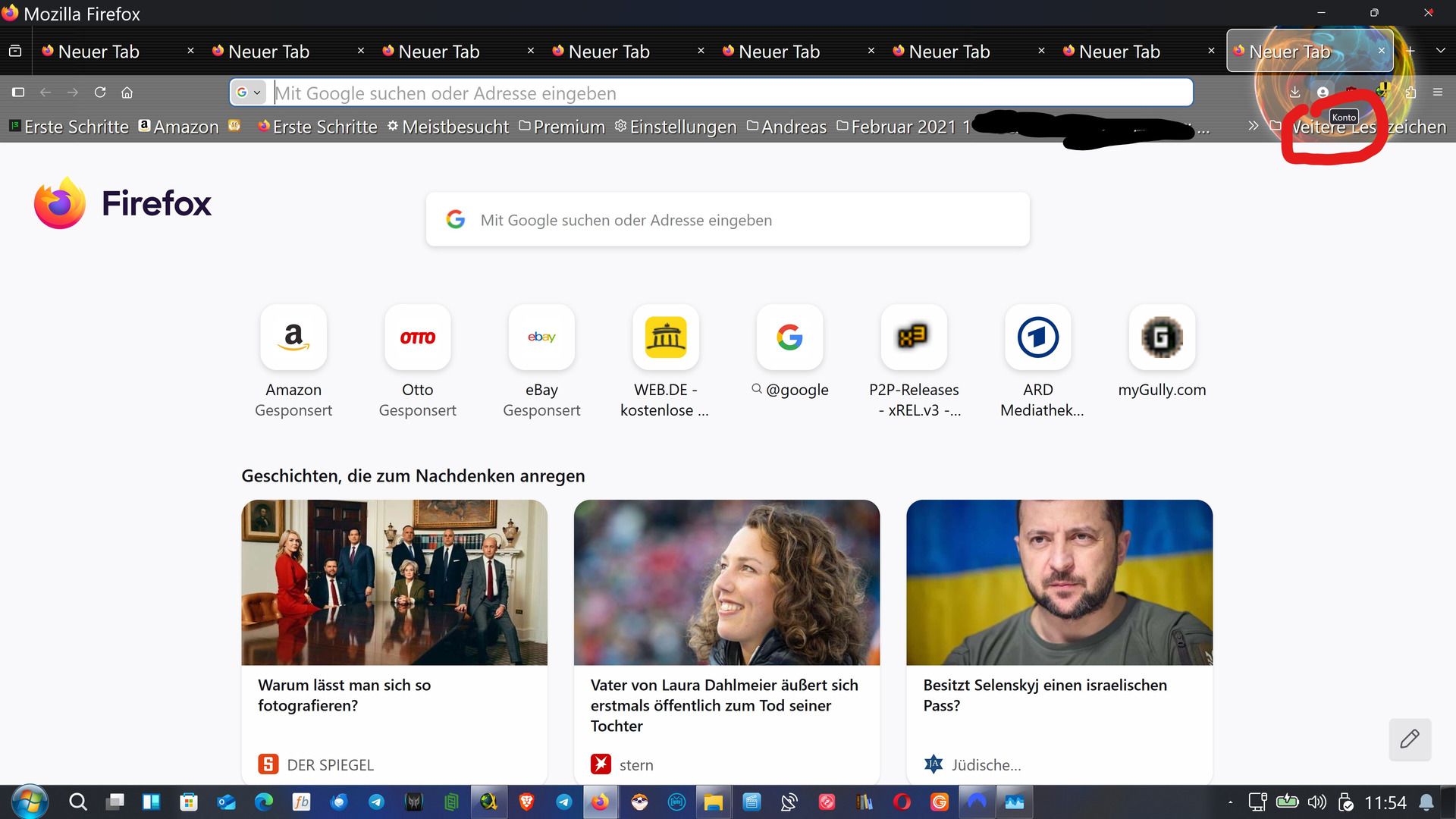Open the ARD Mediathek shortcut tile

(x=1037, y=337)
